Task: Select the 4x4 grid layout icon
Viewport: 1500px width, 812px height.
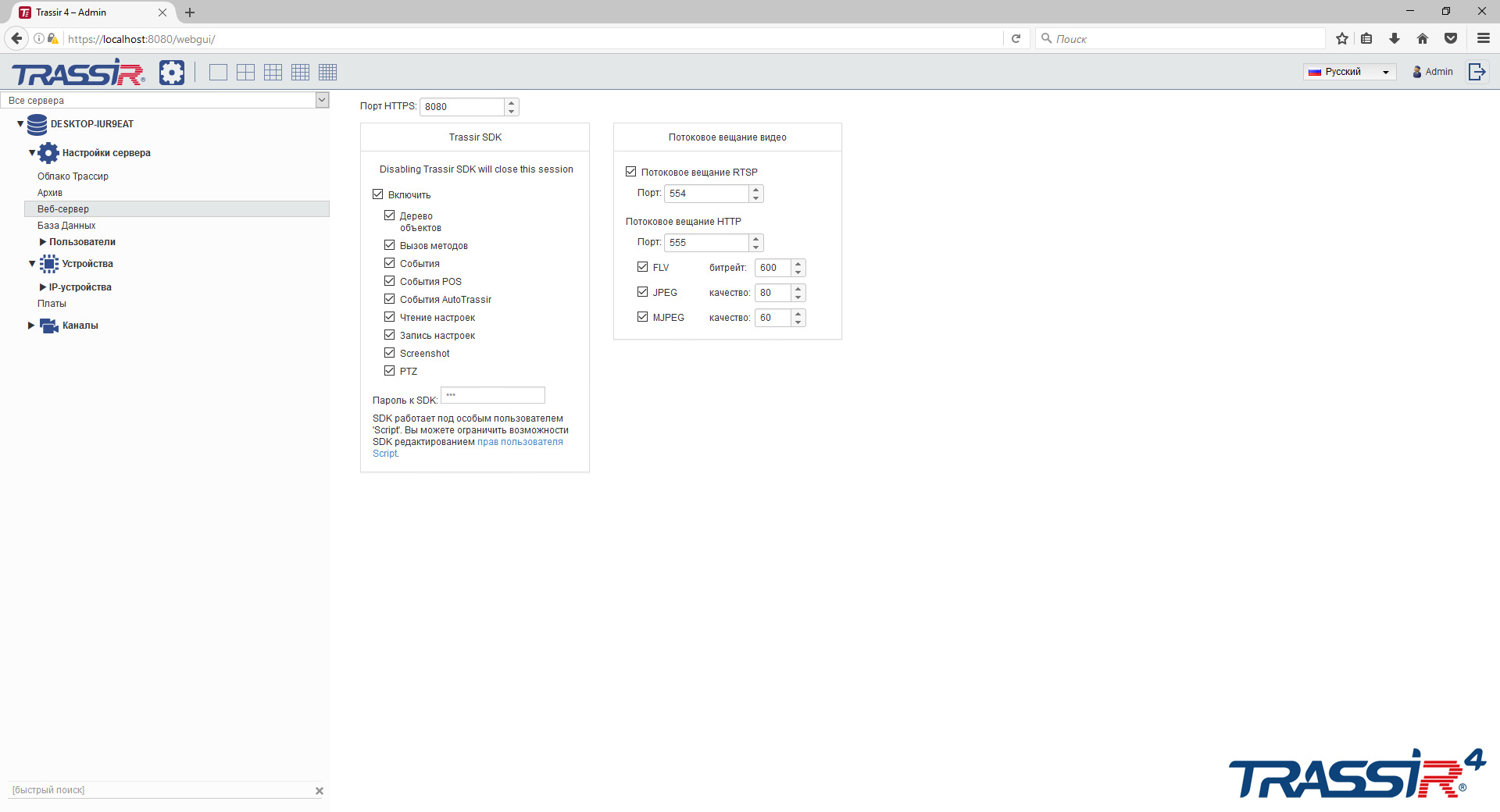Action: (300, 72)
